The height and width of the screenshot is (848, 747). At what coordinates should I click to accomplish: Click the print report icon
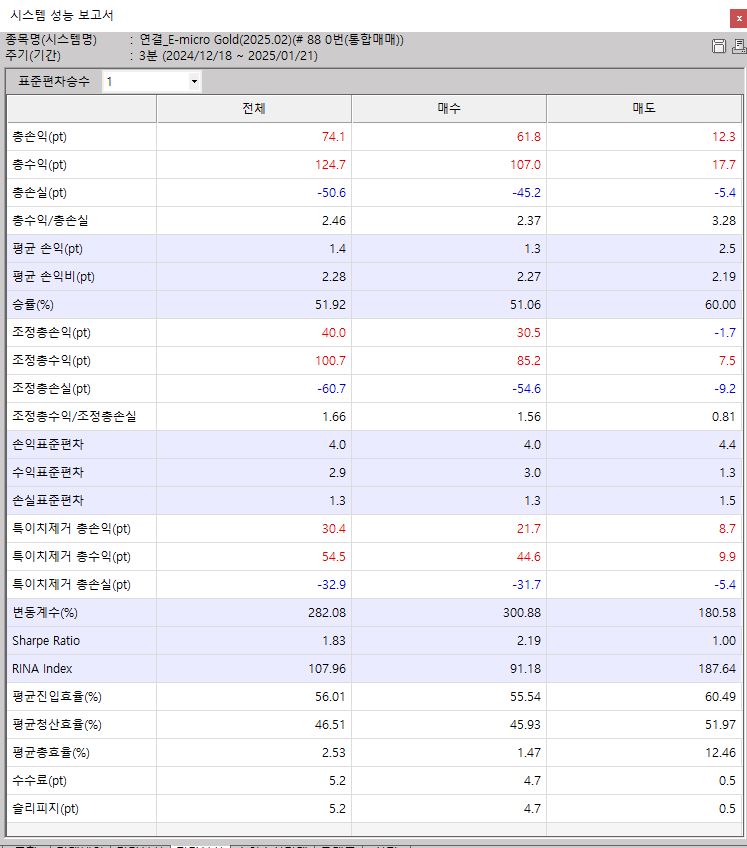coord(738,46)
